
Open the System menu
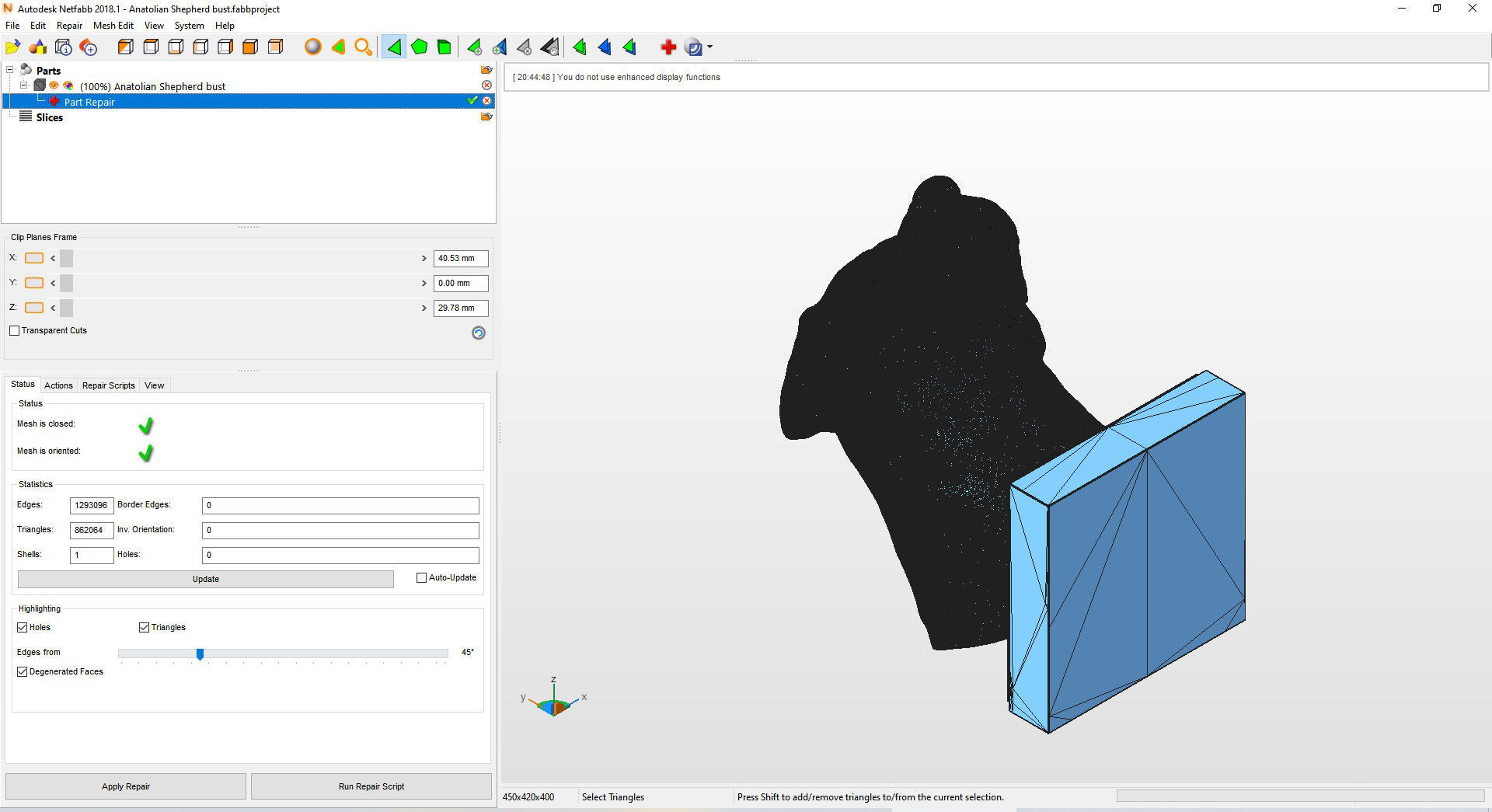coord(190,26)
